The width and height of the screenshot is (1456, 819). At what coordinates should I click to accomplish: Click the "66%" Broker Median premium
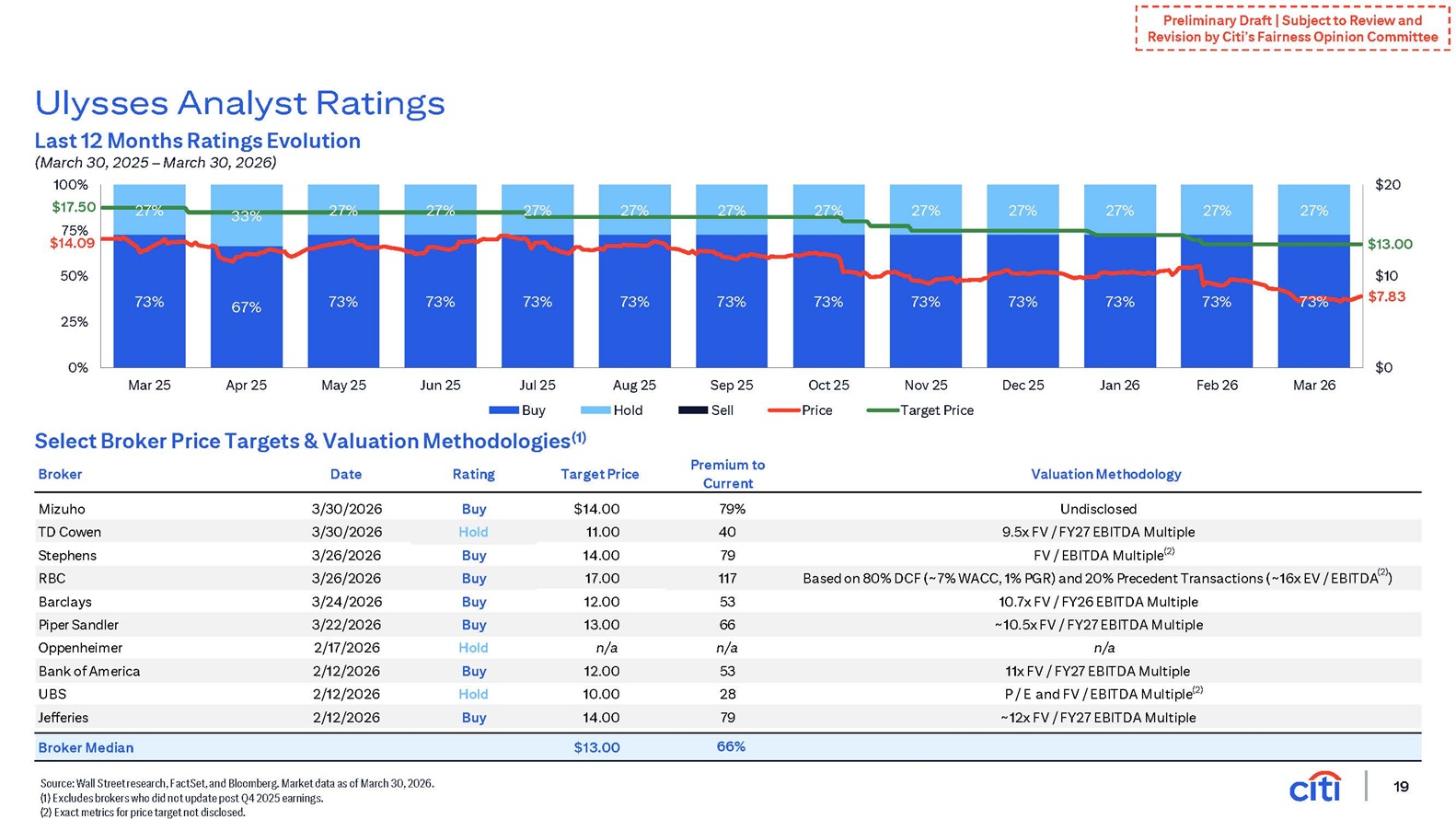731,746
